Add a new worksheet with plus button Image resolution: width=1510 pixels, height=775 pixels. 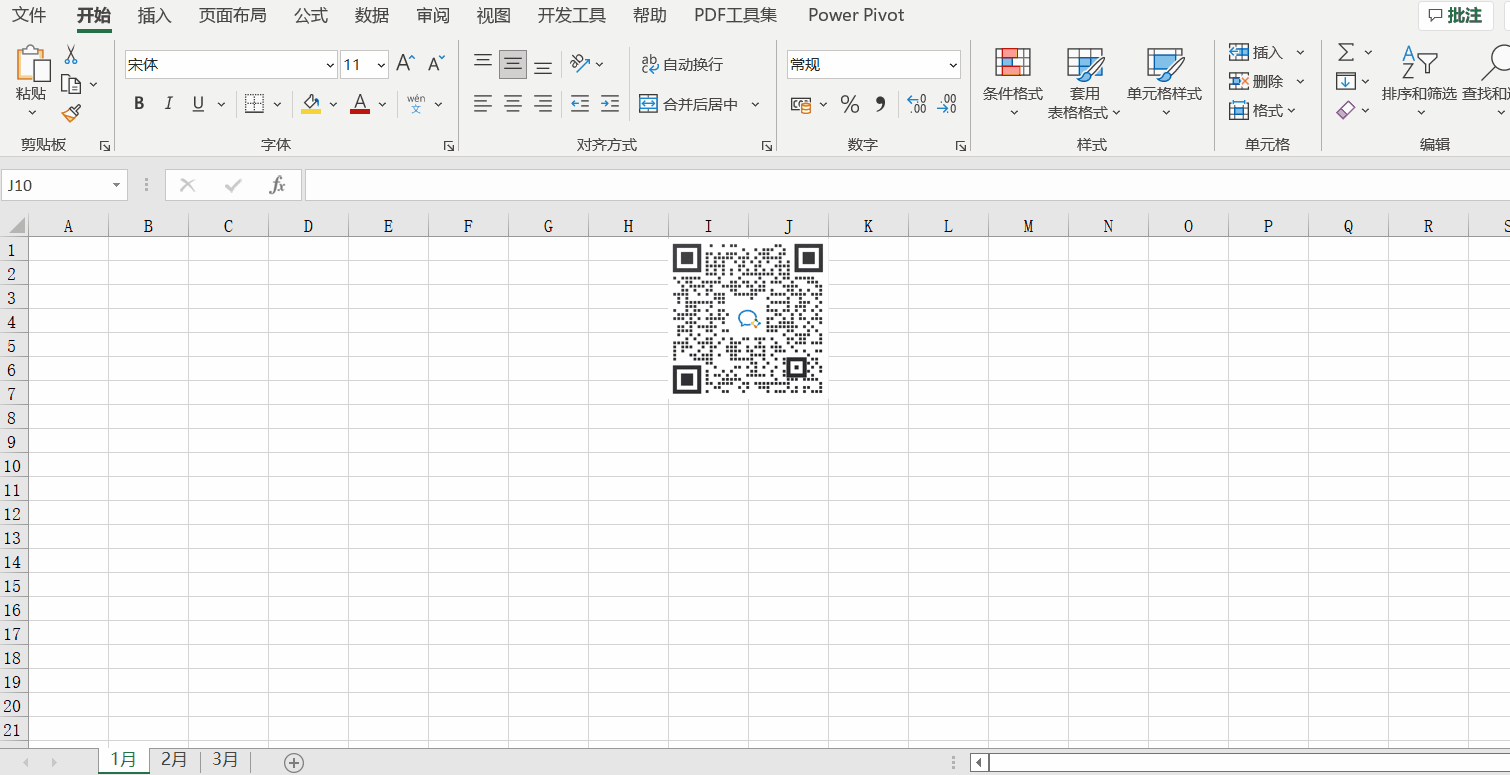[294, 762]
